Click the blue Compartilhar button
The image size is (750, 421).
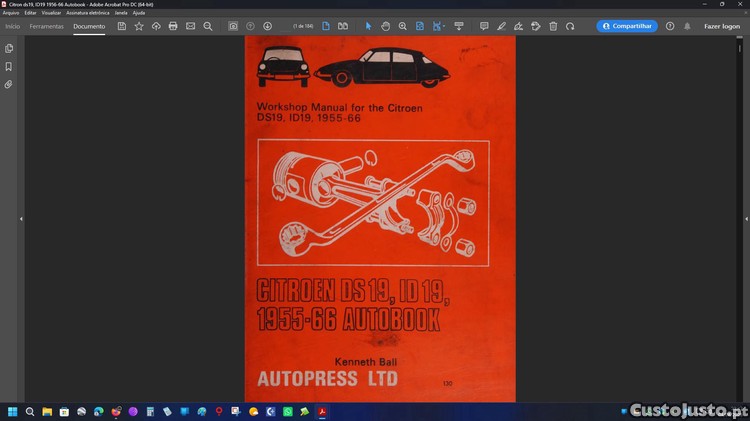coord(627,26)
